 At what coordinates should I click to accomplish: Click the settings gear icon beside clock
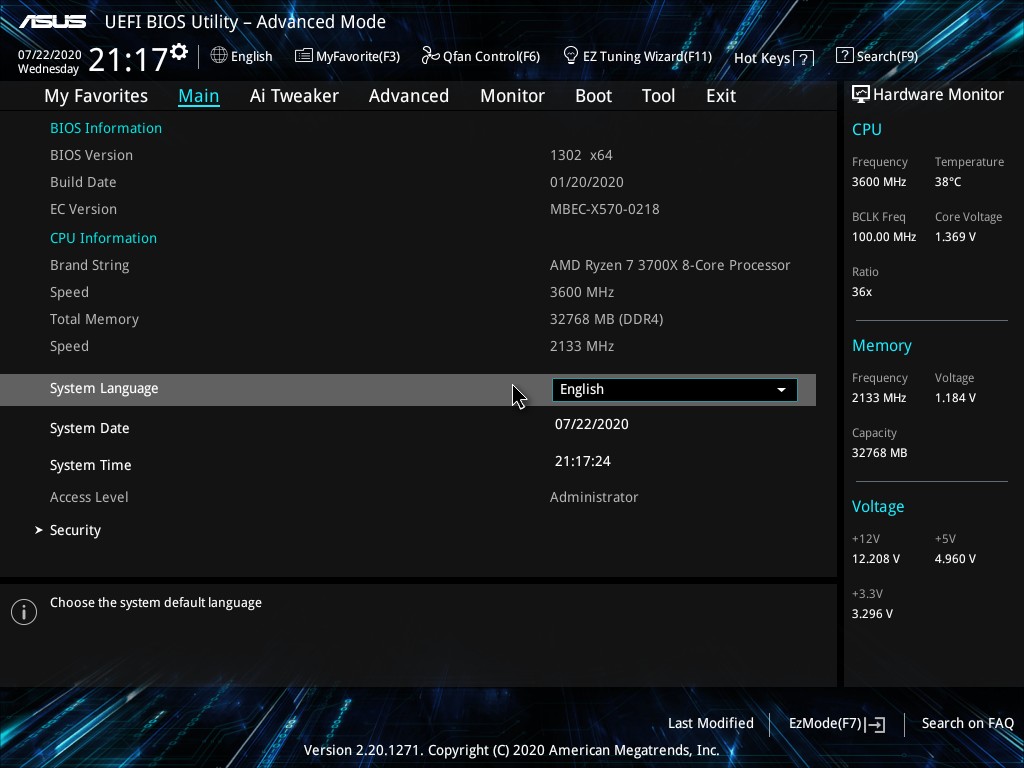[179, 52]
